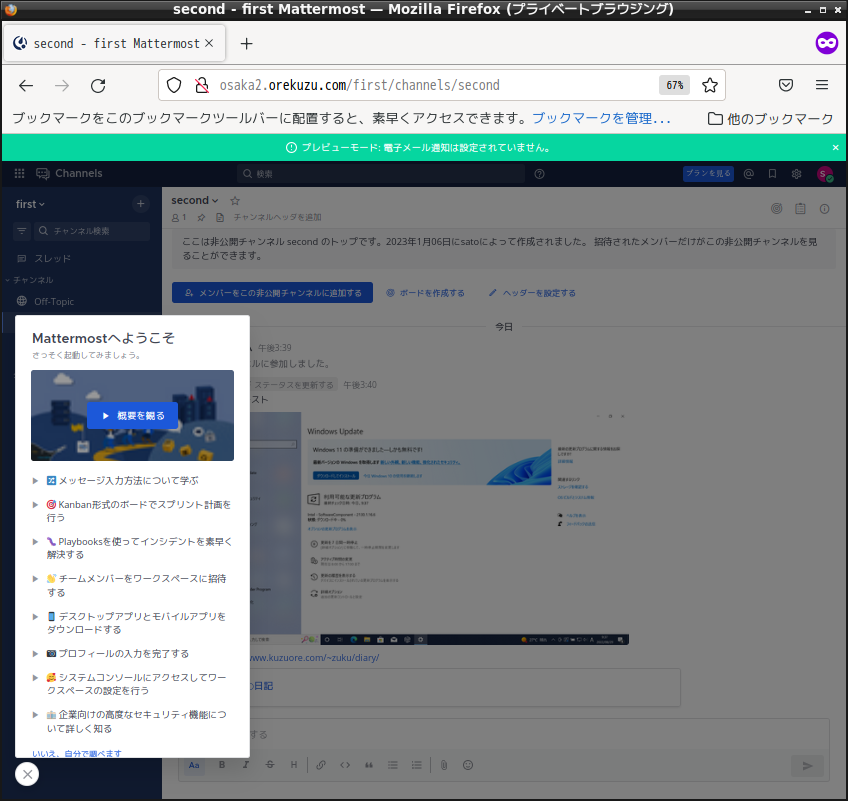848x801 pixels.
Task: Click the Mattermost search field
Action: click(381, 174)
